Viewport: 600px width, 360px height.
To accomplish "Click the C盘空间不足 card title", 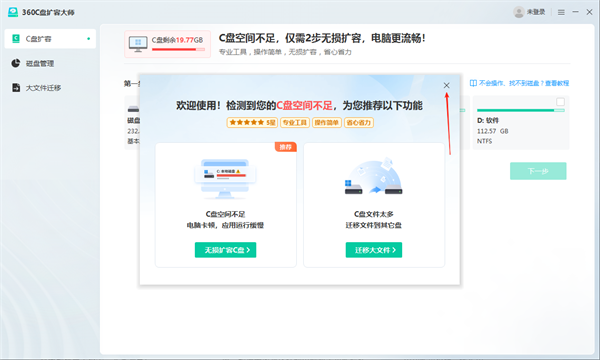I will pos(225,214).
